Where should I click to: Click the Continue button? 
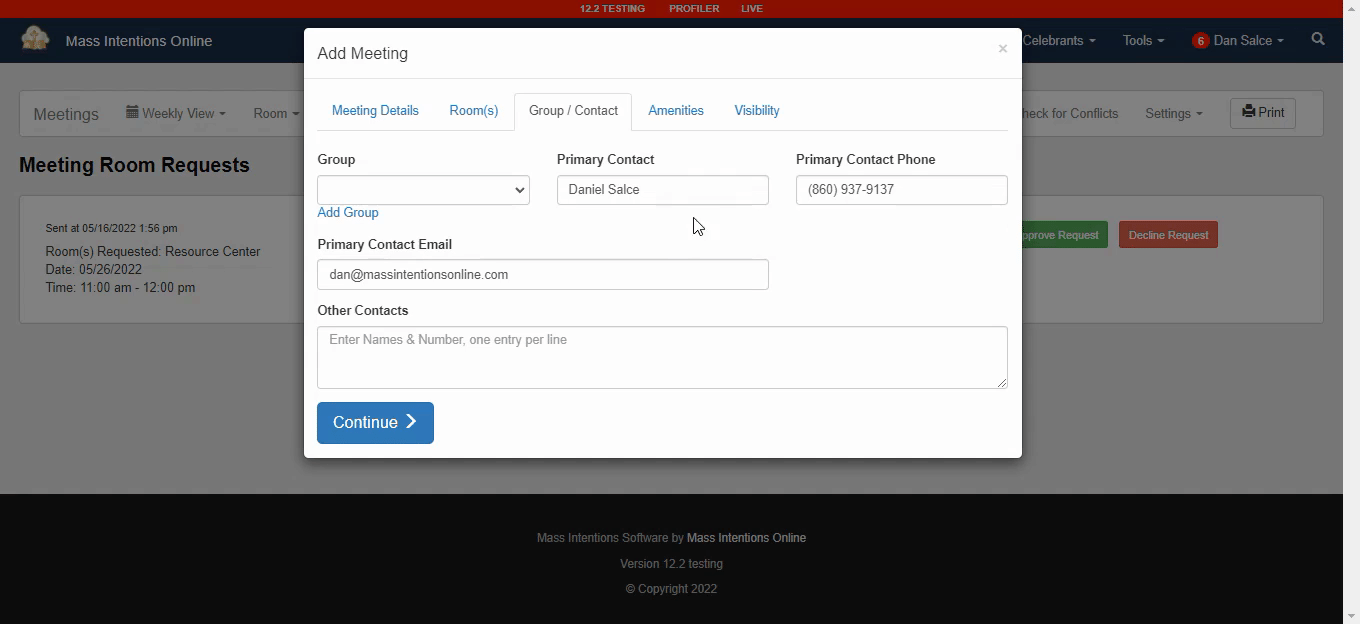click(x=375, y=423)
